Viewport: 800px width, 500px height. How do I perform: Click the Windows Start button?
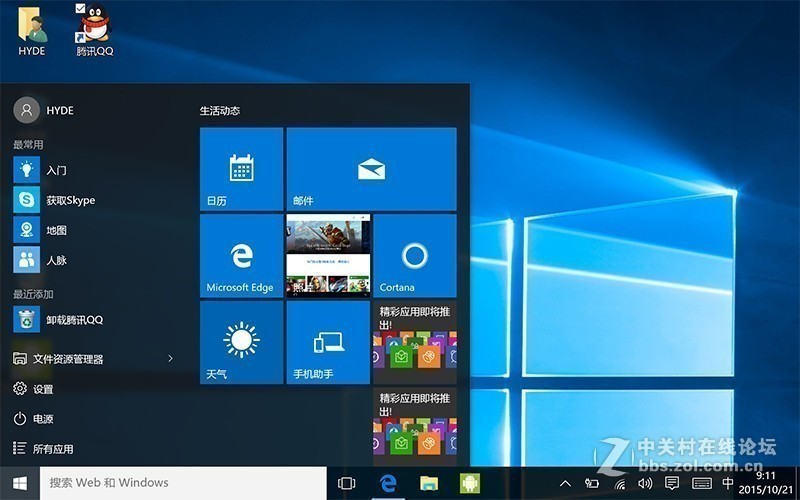[19, 483]
